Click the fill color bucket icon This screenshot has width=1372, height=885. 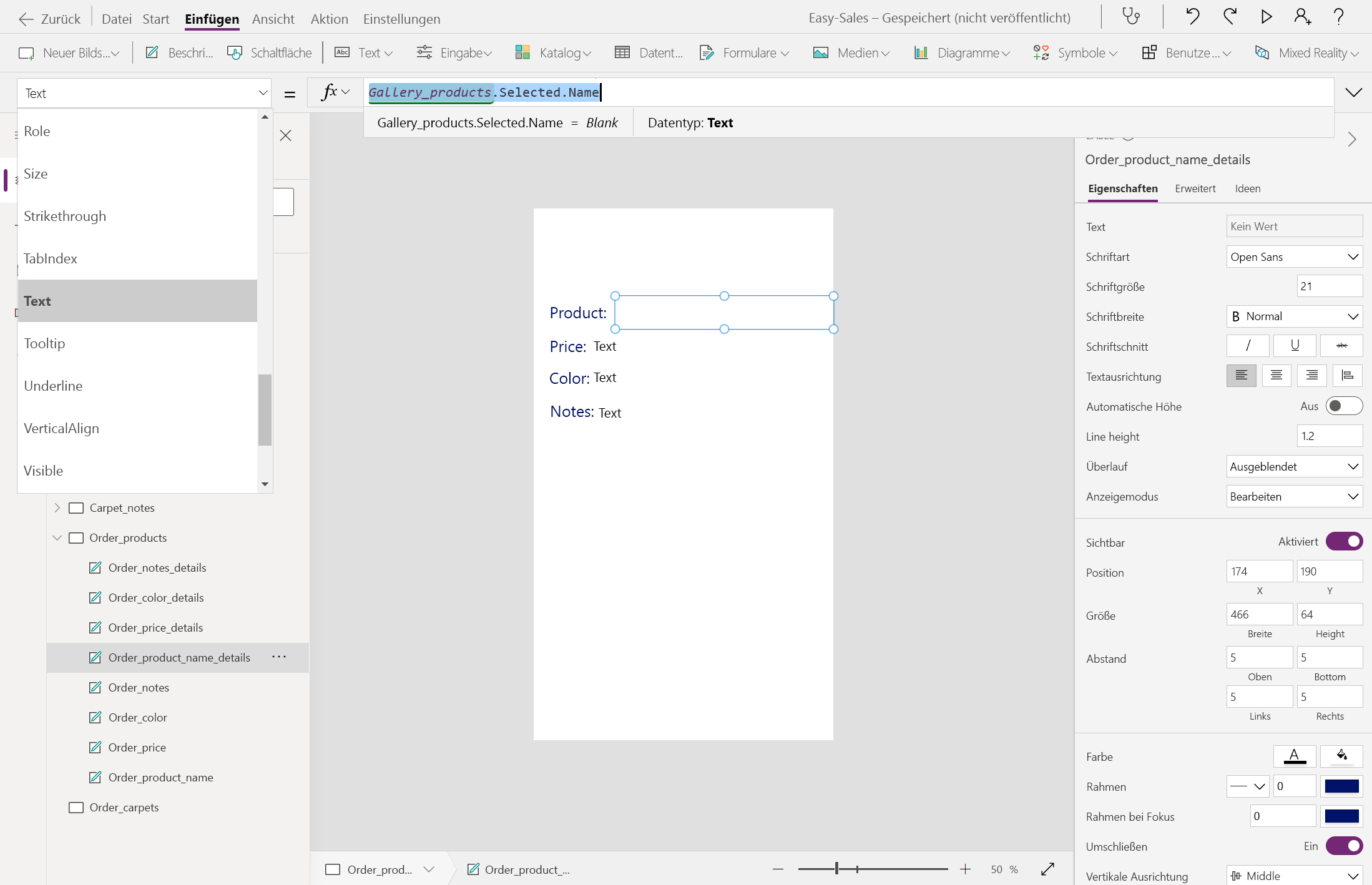pyautogui.click(x=1341, y=756)
